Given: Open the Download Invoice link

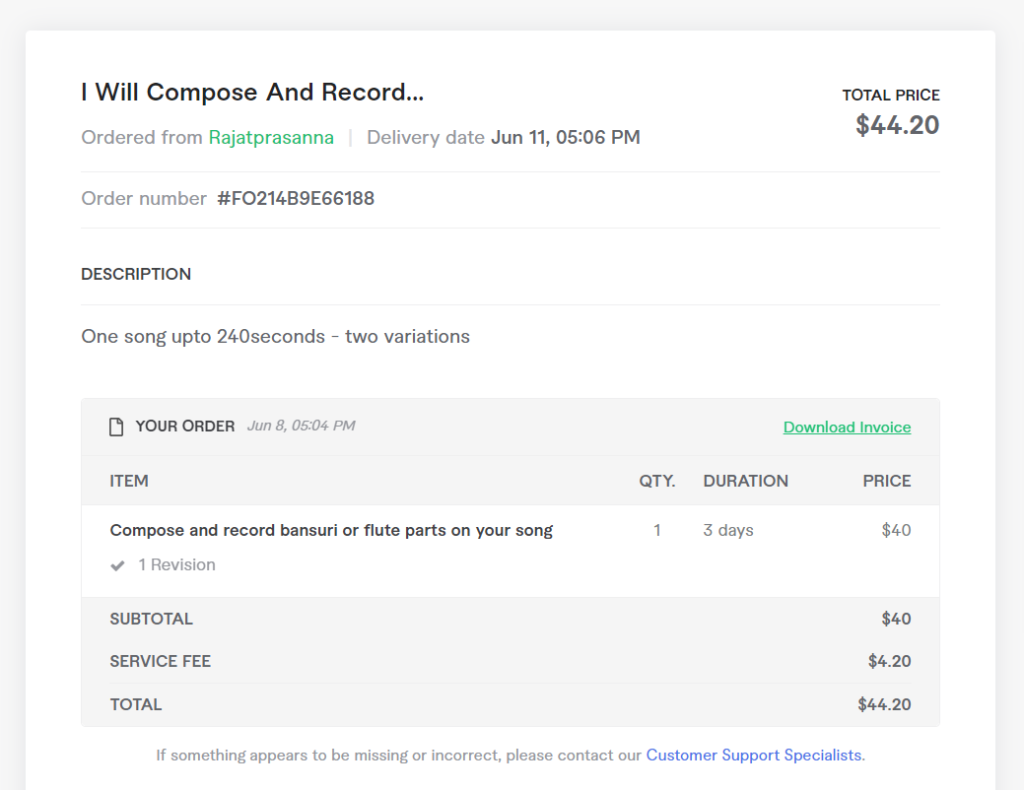Looking at the screenshot, I should pos(847,427).
